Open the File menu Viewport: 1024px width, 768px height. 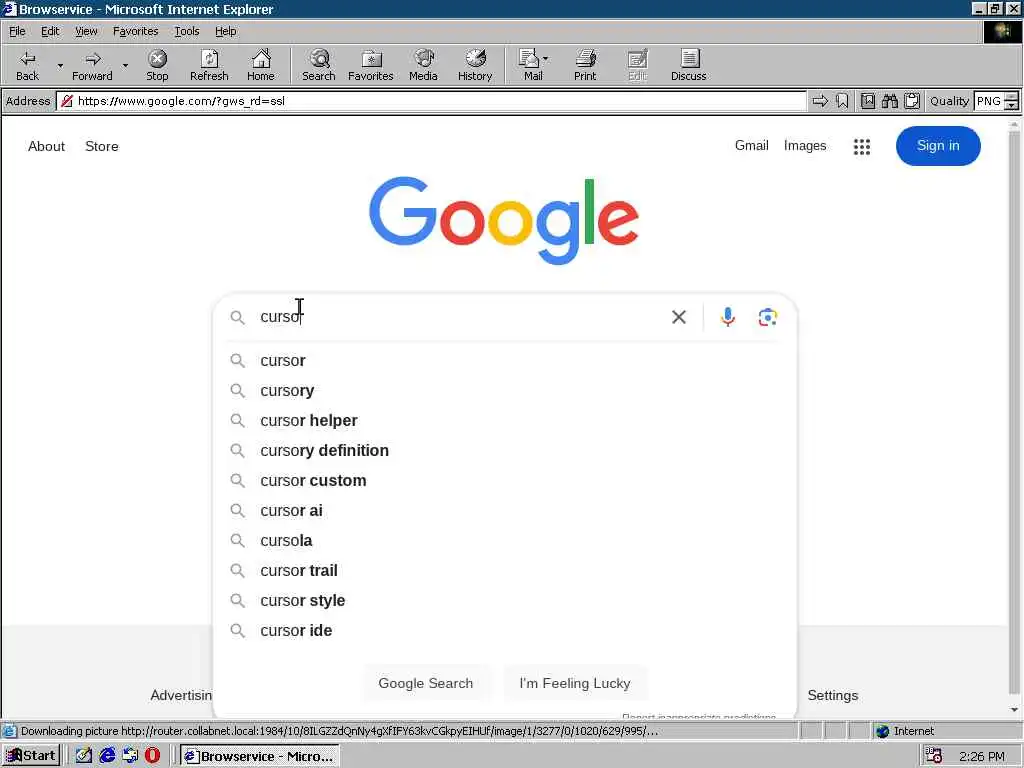click(x=17, y=31)
